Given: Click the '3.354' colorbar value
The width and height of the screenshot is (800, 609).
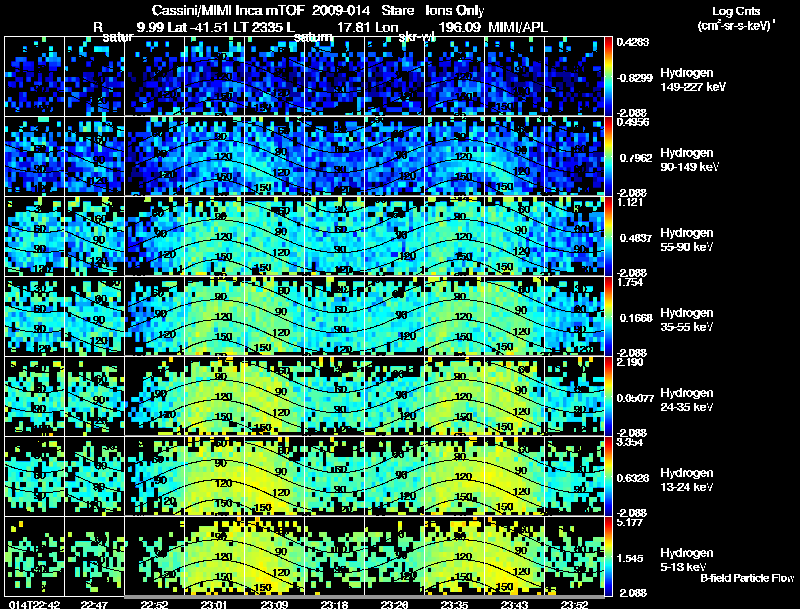Looking at the screenshot, I should (630, 442).
